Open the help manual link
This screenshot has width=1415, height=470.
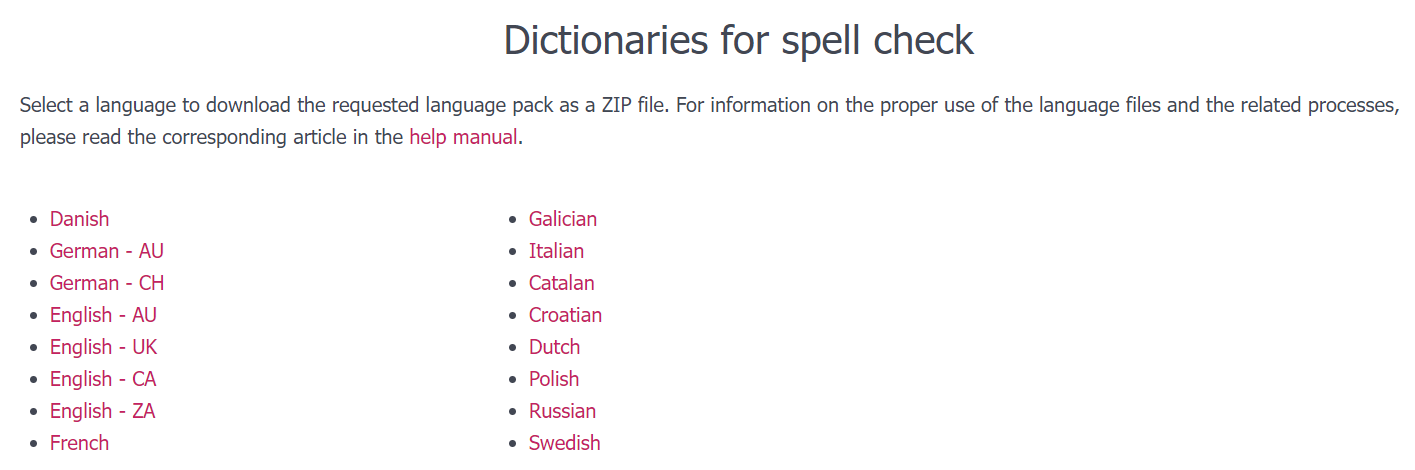[463, 137]
